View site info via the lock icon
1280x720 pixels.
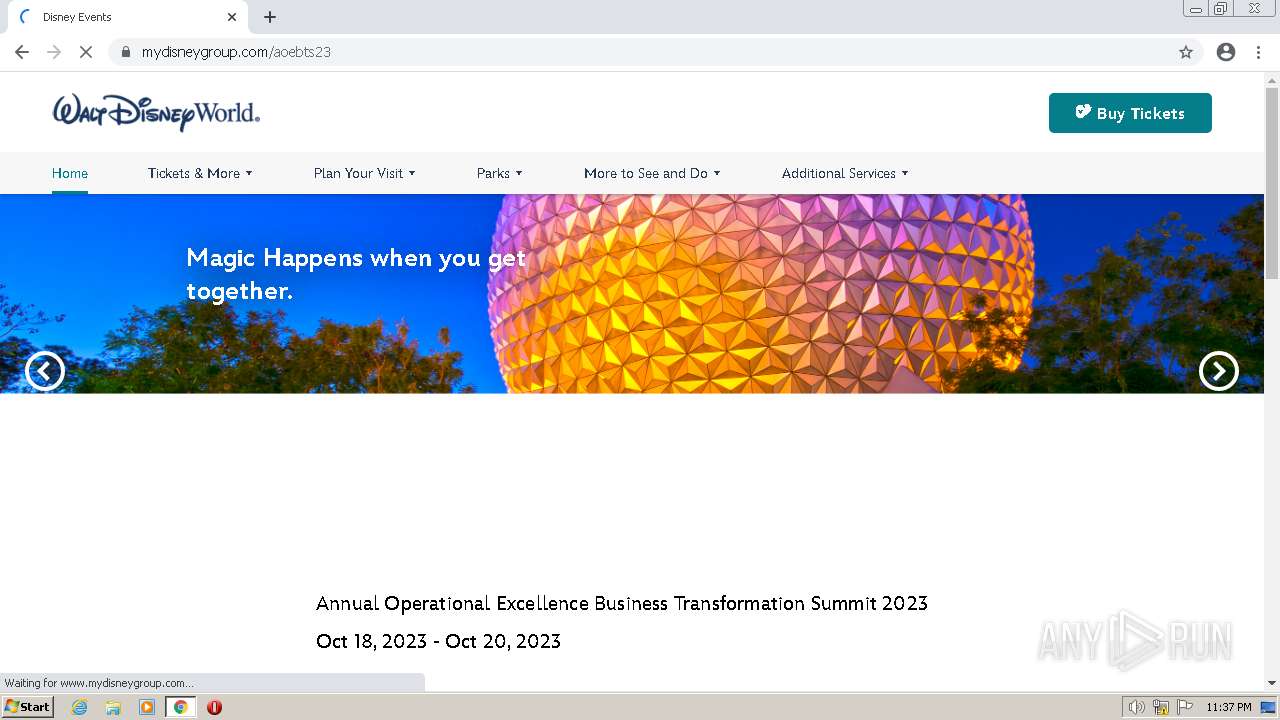126,52
